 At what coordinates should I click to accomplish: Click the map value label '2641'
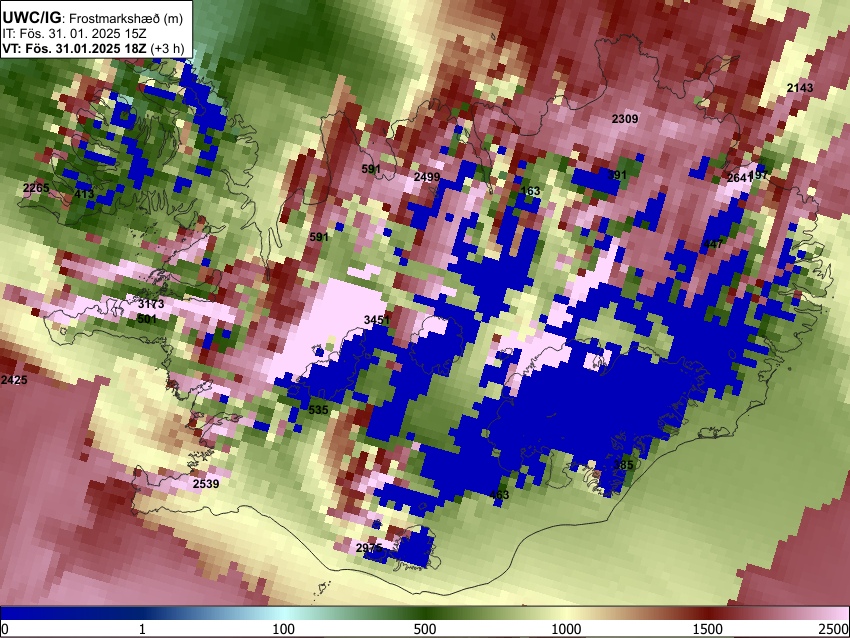(x=738, y=178)
